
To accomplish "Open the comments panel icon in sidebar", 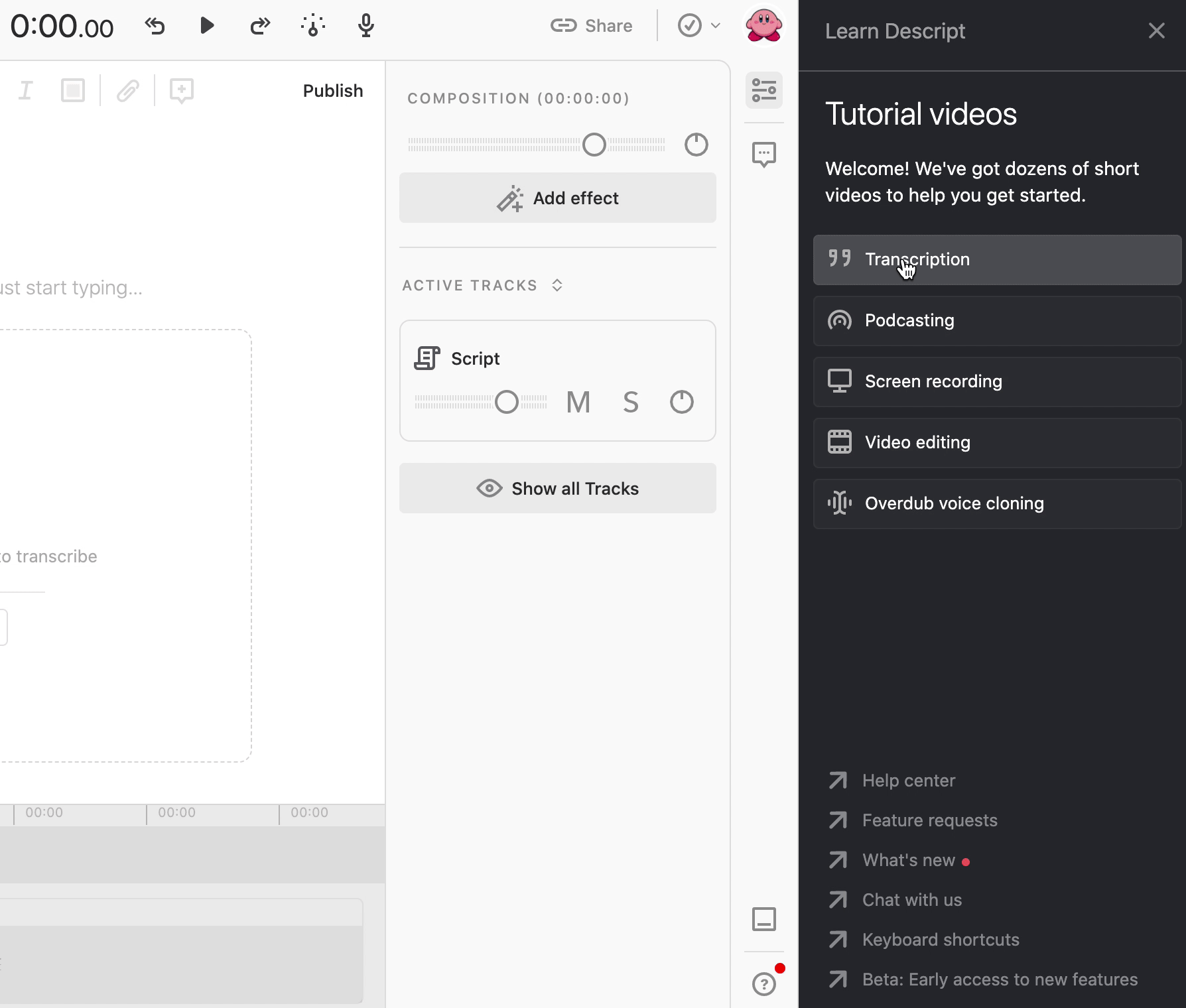I will click(x=764, y=155).
